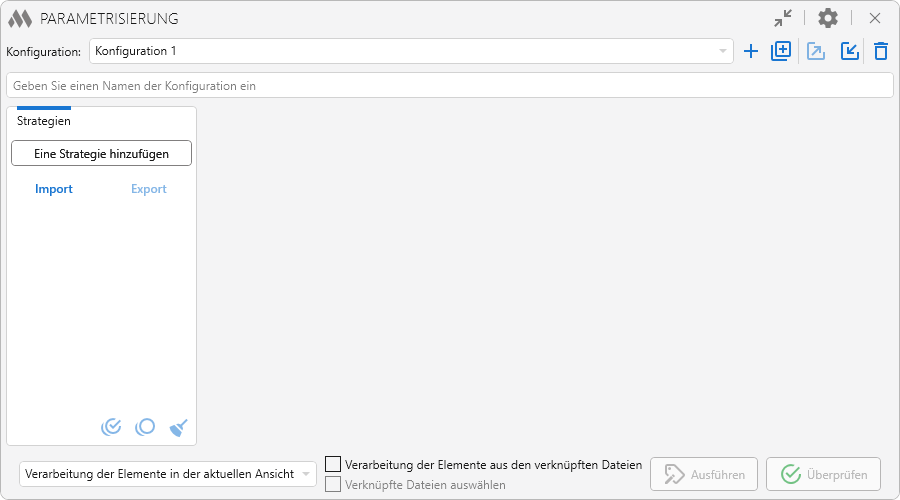Click Eine Strategie hinzufügen button
The width and height of the screenshot is (900, 500).
tap(101, 154)
